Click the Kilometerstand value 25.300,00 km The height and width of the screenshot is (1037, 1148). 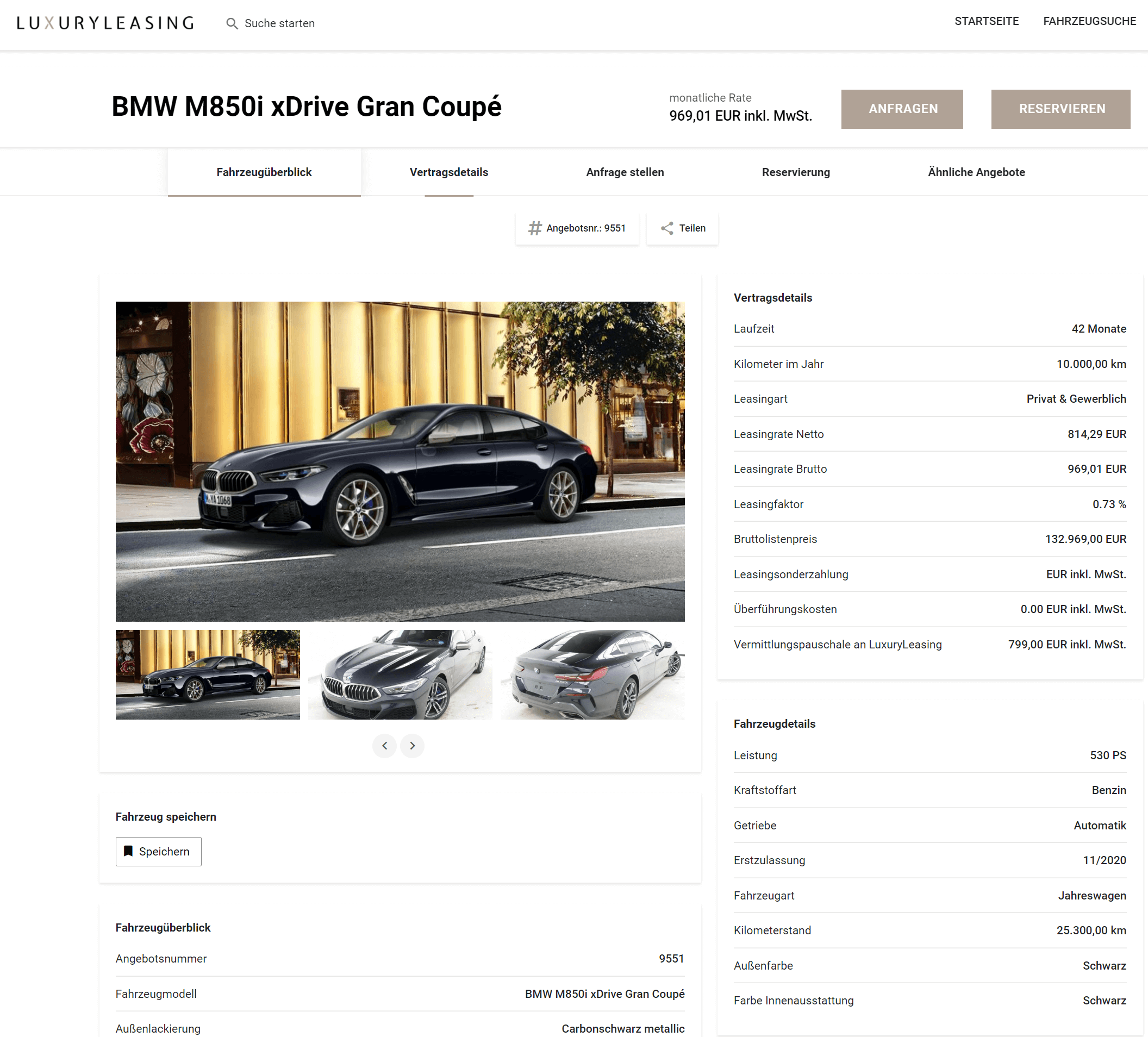(1091, 930)
